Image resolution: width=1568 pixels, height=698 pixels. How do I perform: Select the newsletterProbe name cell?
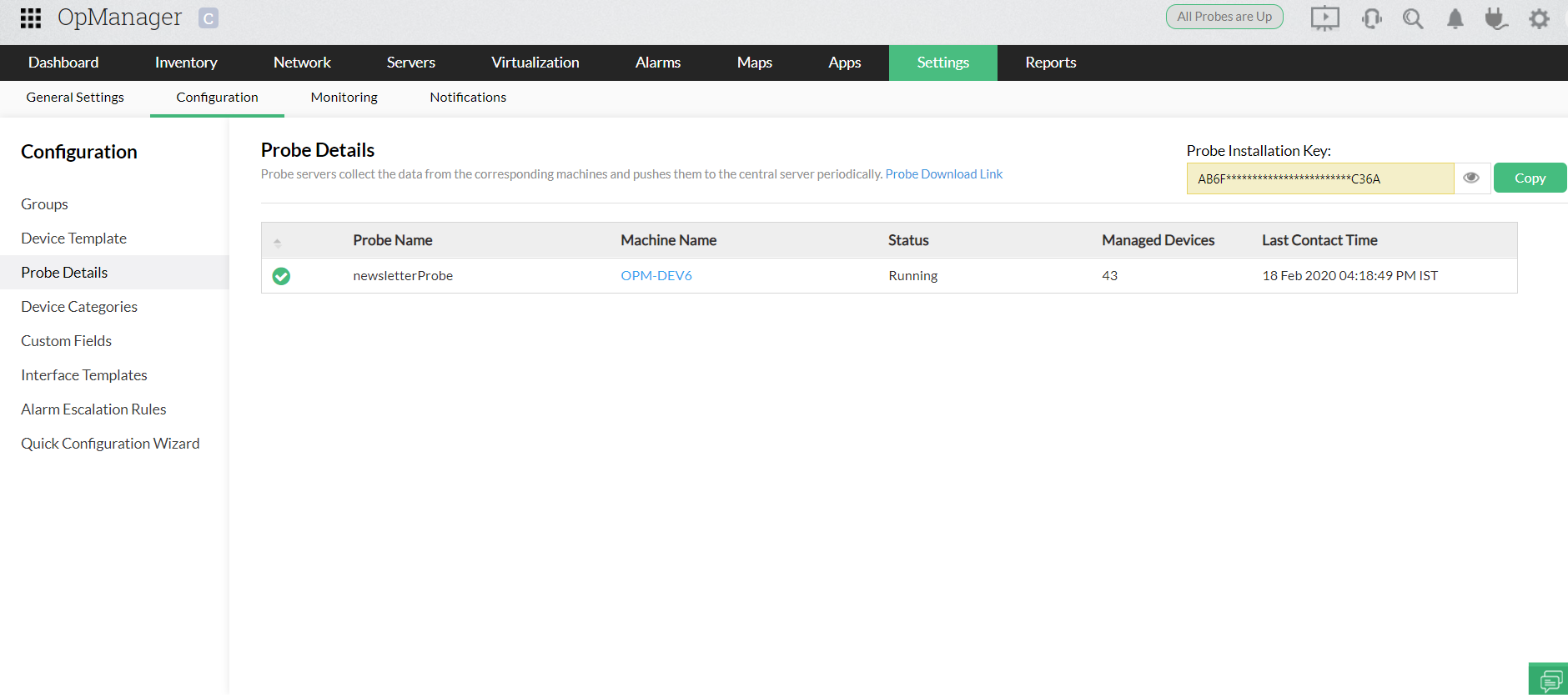403,276
